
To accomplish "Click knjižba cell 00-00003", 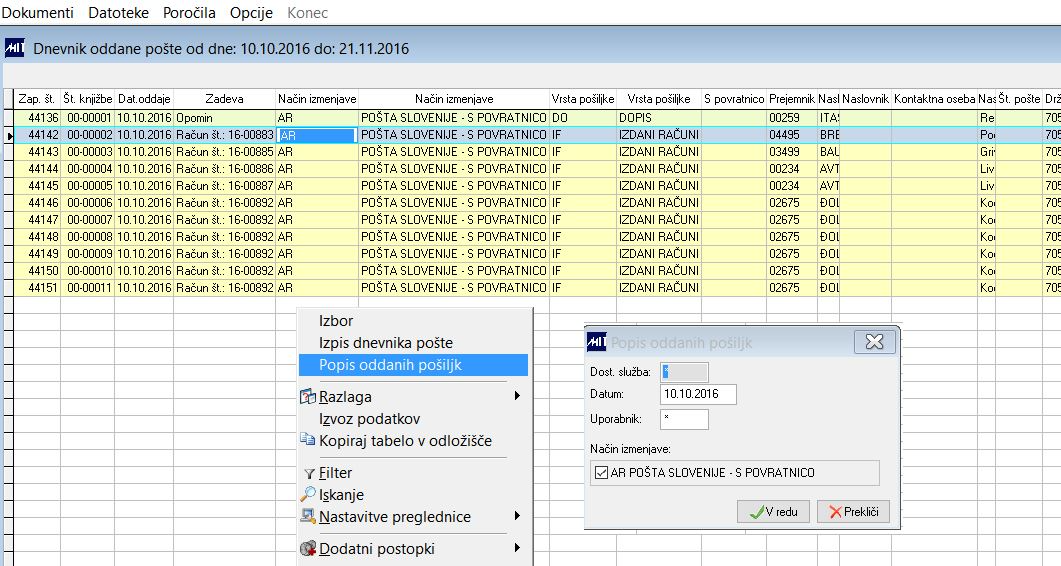I will (87, 152).
